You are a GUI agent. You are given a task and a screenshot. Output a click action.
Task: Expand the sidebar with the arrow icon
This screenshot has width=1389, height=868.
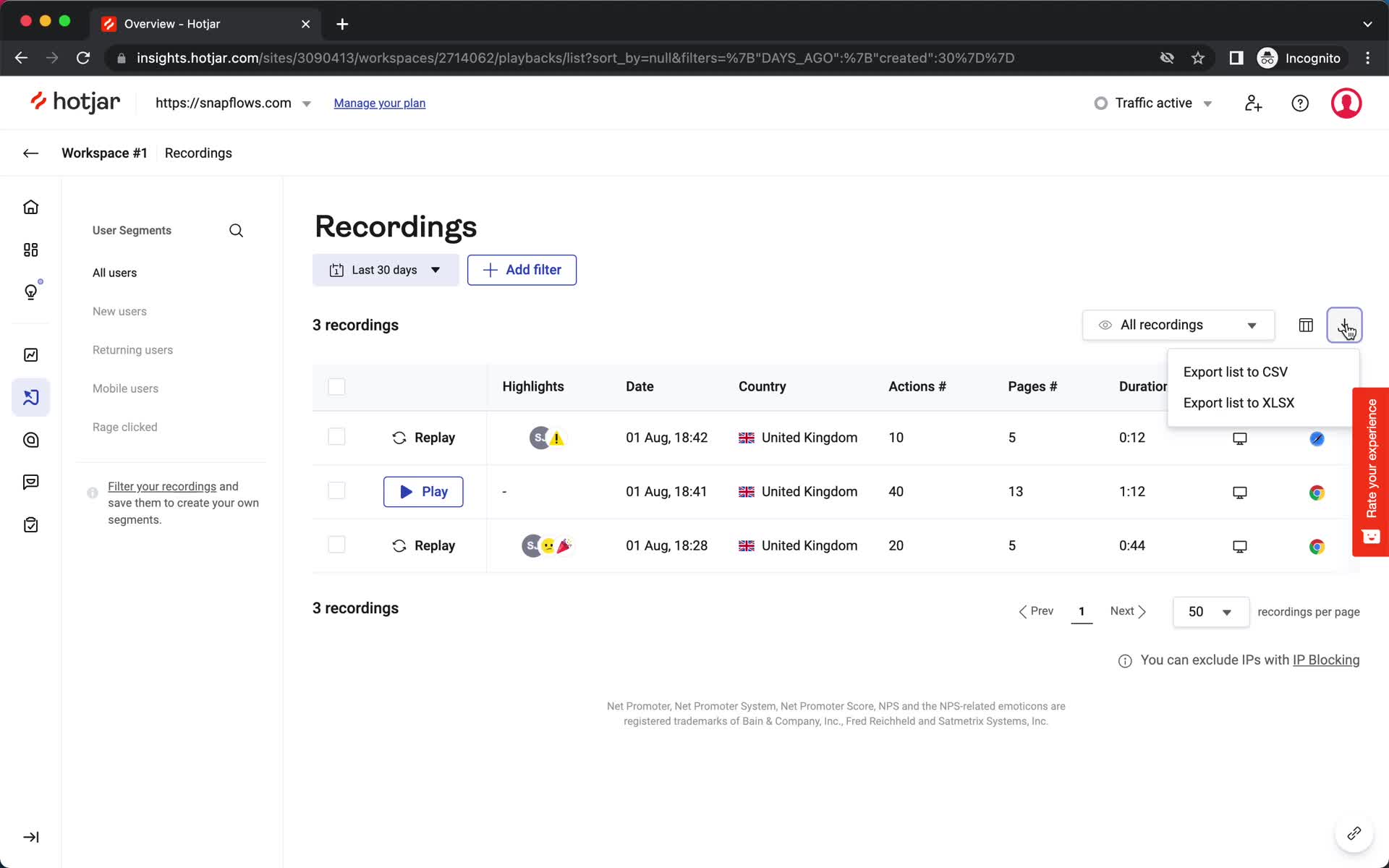(x=30, y=837)
